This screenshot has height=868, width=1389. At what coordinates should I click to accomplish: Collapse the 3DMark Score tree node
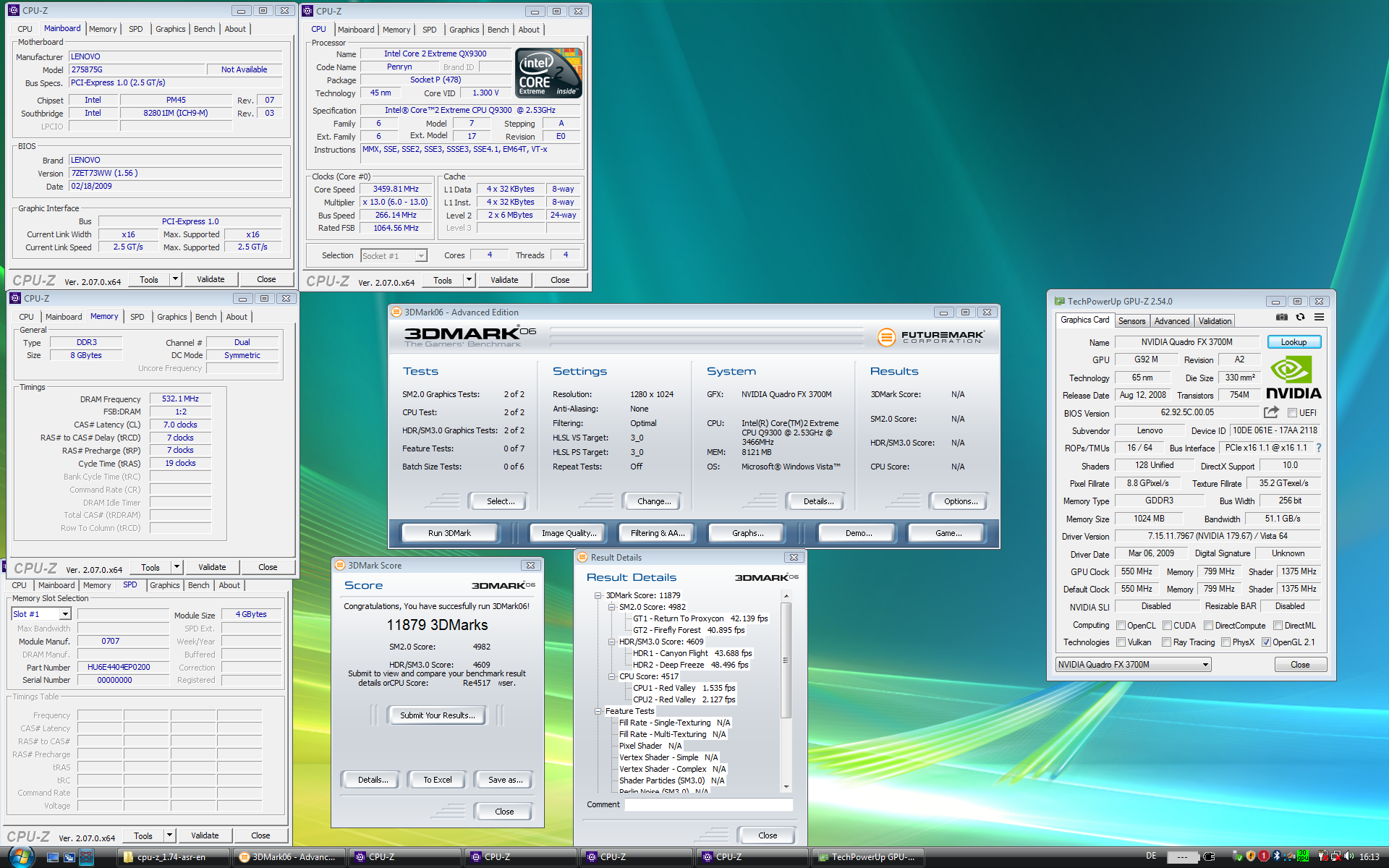point(598,596)
